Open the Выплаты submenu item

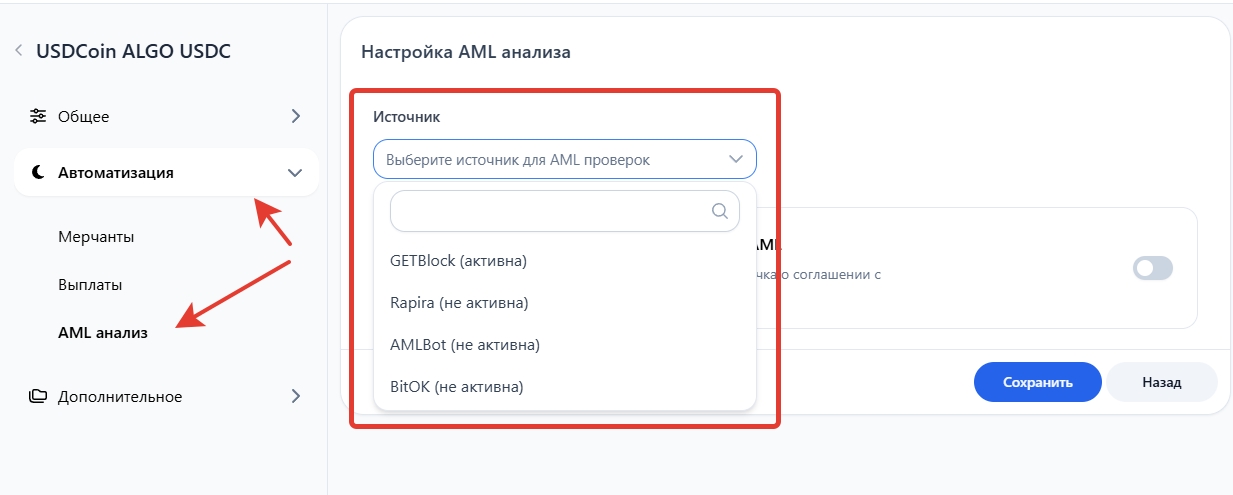tap(90, 285)
